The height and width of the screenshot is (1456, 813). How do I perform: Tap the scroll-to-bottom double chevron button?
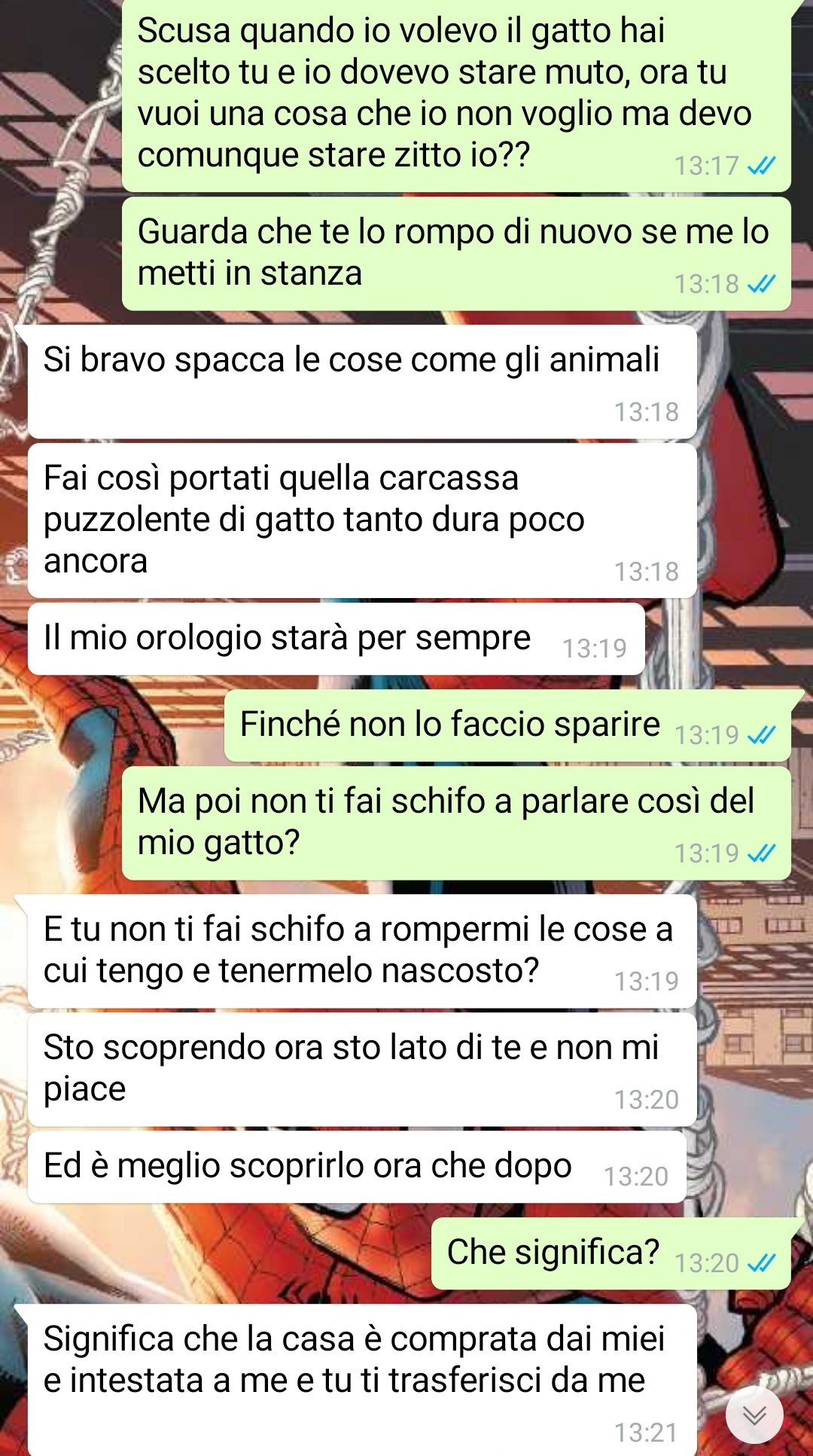[x=754, y=1415]
